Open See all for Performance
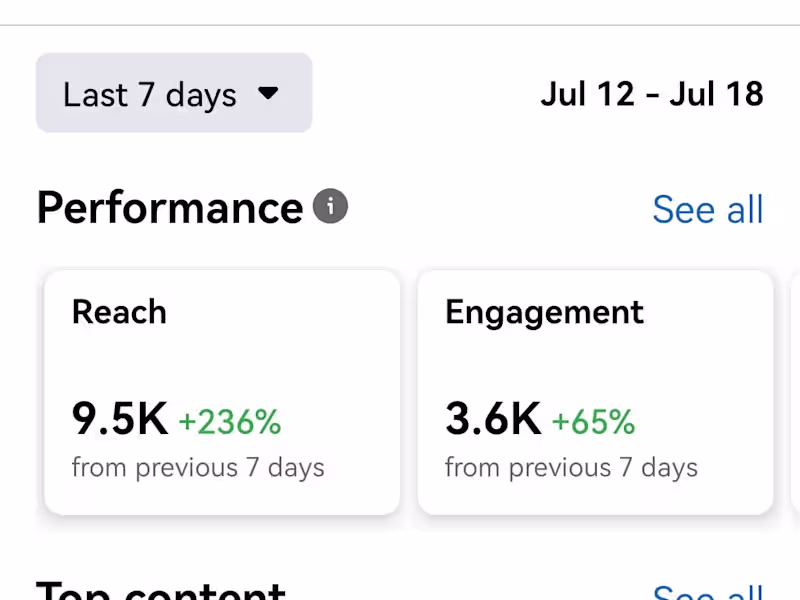The image size is (800, 600). point(707,209)
